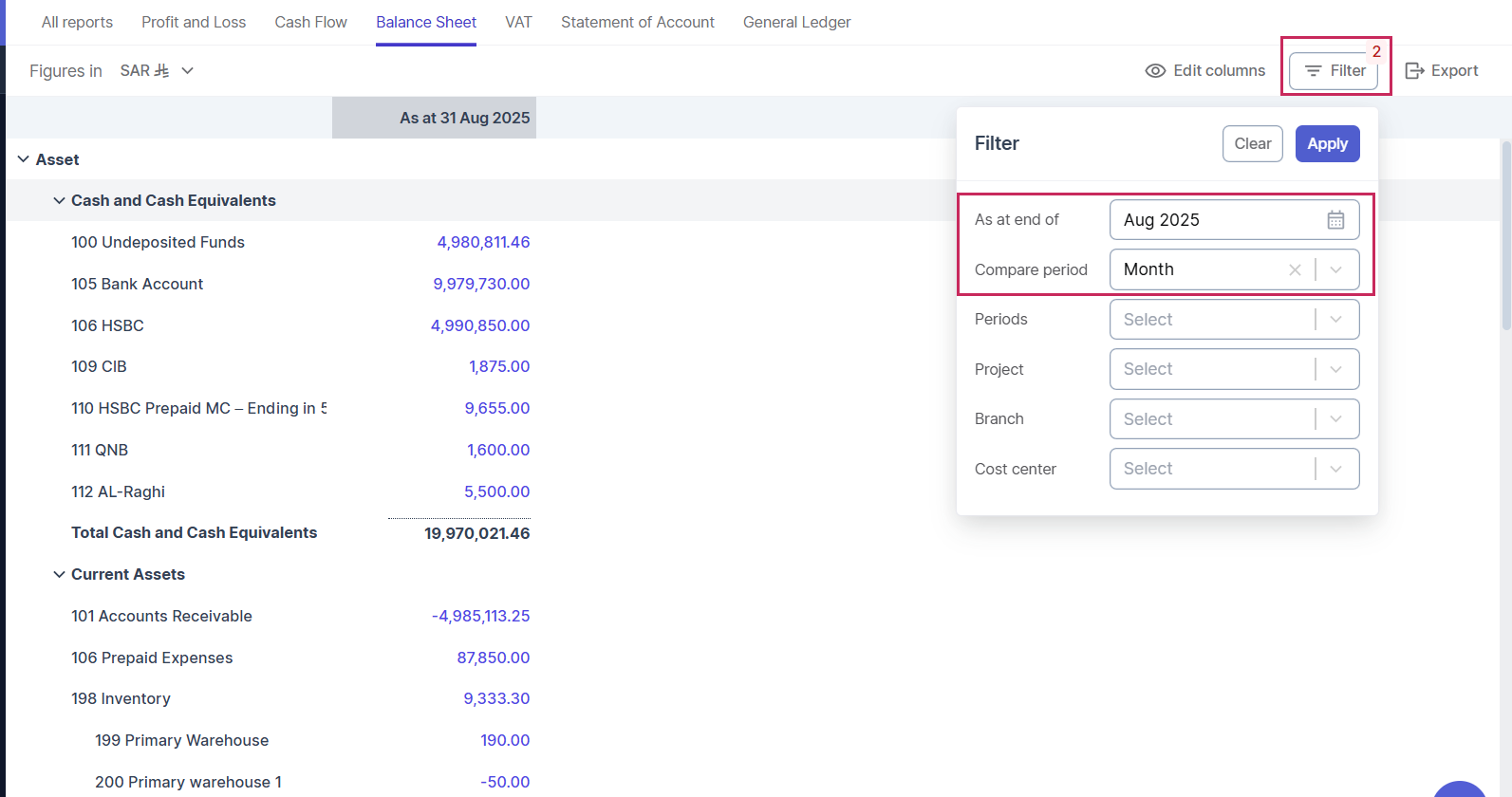Click the vertical scrollbar on the right
Viewport: 1512px width, 797px height.
(1505, 237)
